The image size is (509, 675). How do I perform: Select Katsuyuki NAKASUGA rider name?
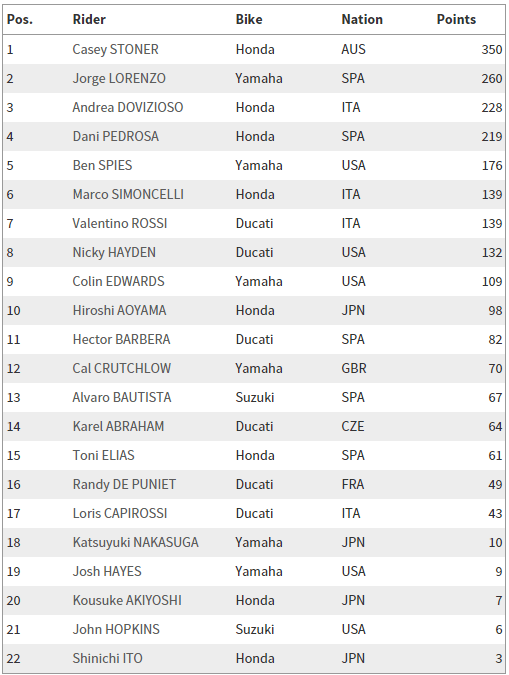136,542
